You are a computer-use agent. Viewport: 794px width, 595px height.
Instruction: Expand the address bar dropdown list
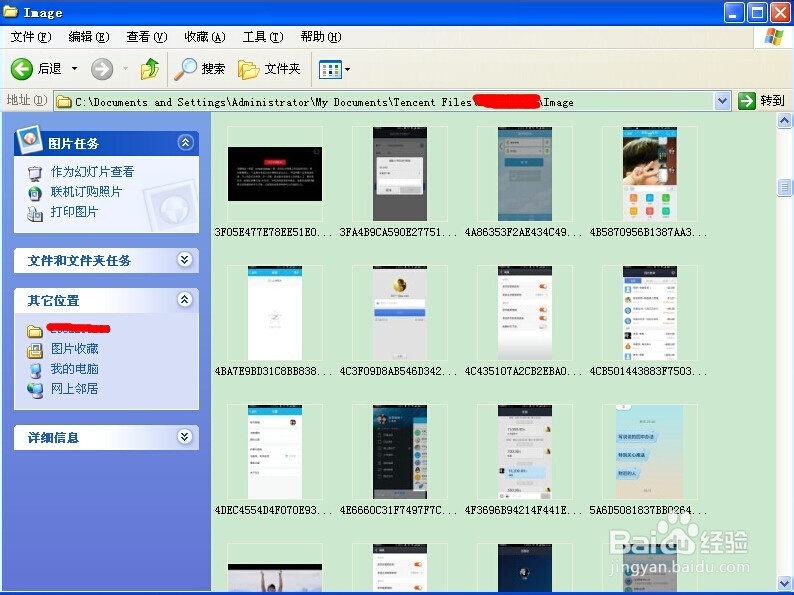723,101
